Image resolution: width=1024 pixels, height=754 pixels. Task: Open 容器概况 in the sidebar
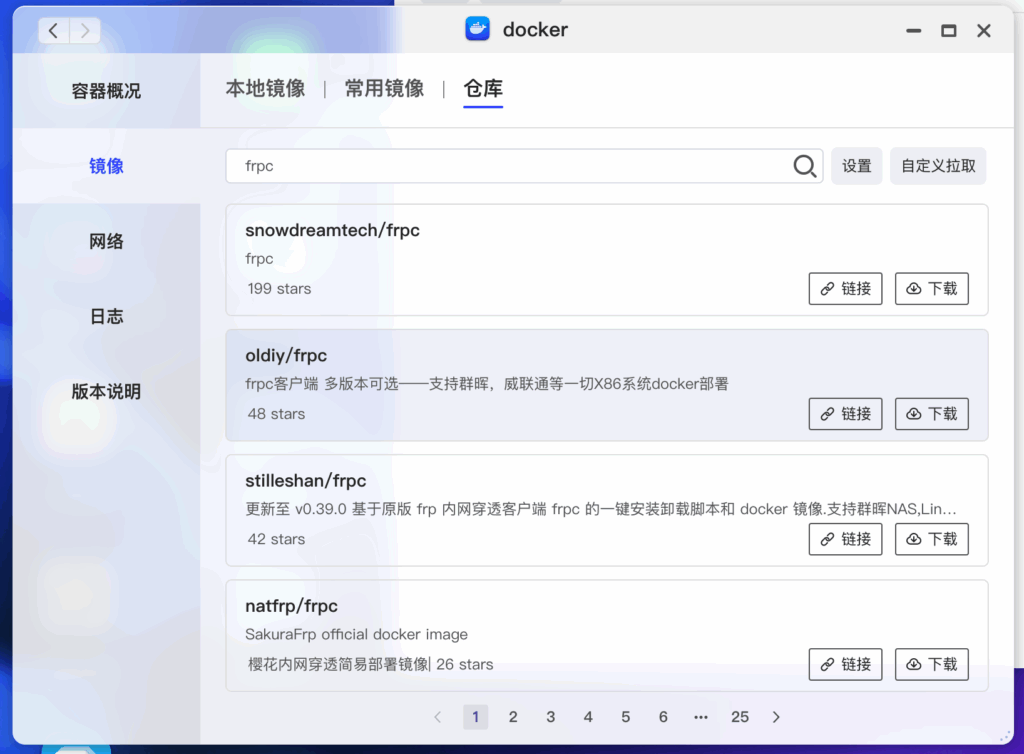tap(106, 89)
